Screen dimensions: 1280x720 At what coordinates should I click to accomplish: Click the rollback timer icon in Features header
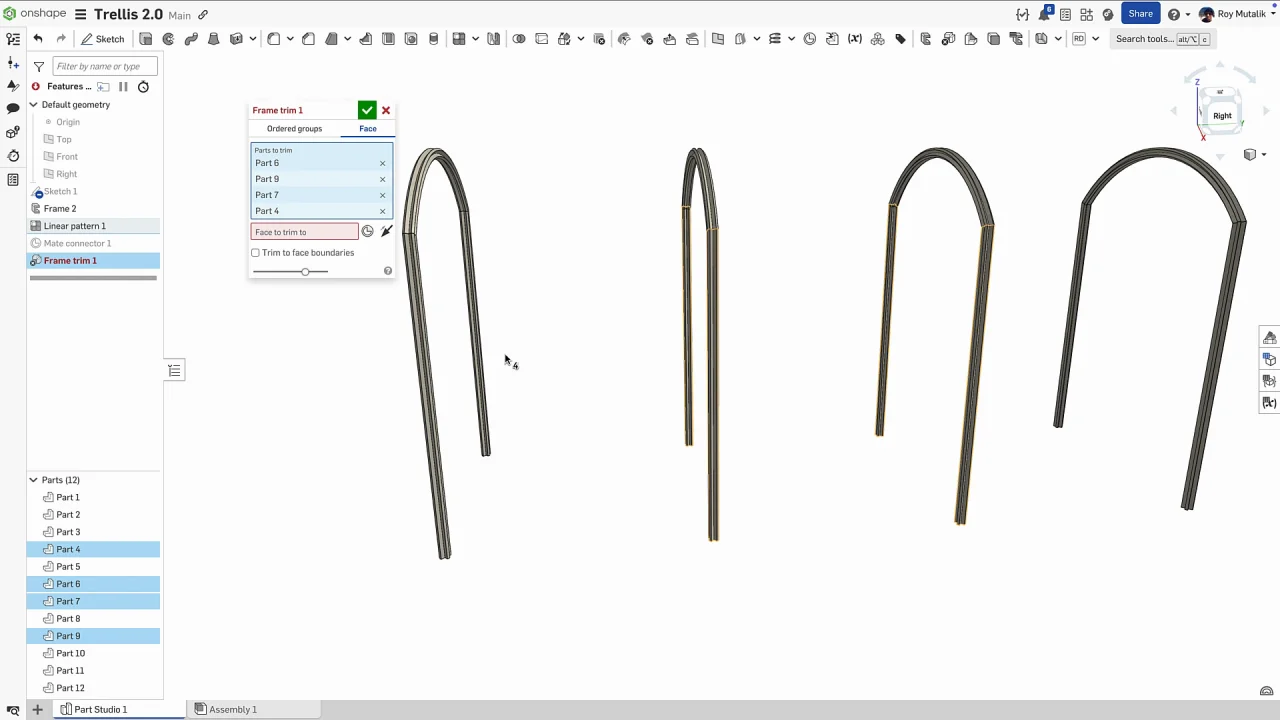pyautogui.click(x=143, y=87)
